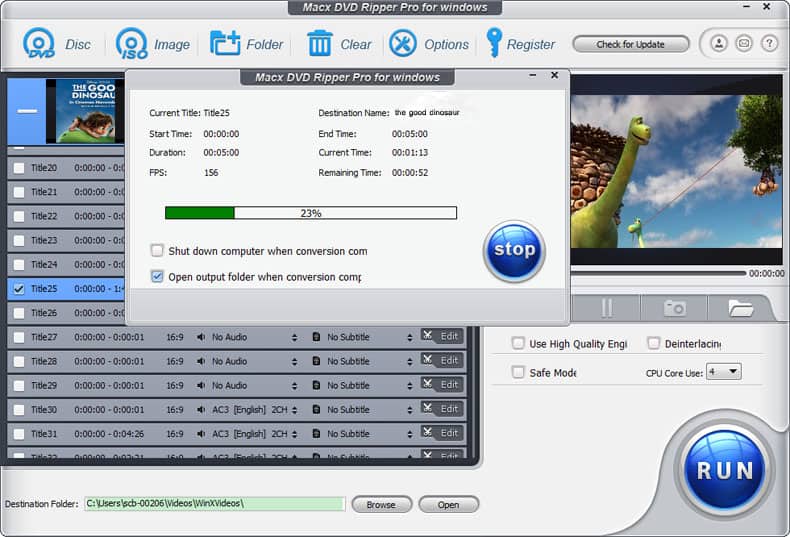Toggle the Safe Mode checkbox
The width and height of the screenshot is (790, 537).
pos(518,372)
